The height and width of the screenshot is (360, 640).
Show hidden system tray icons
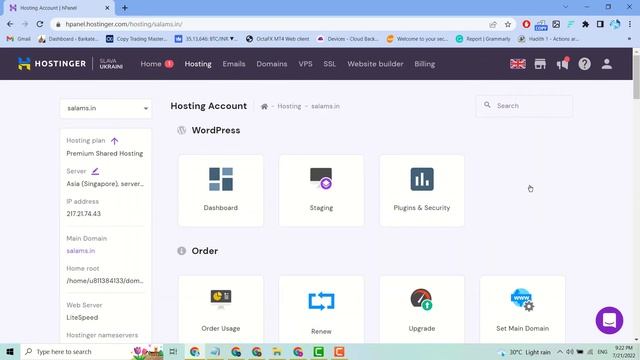tap(560, 352)
